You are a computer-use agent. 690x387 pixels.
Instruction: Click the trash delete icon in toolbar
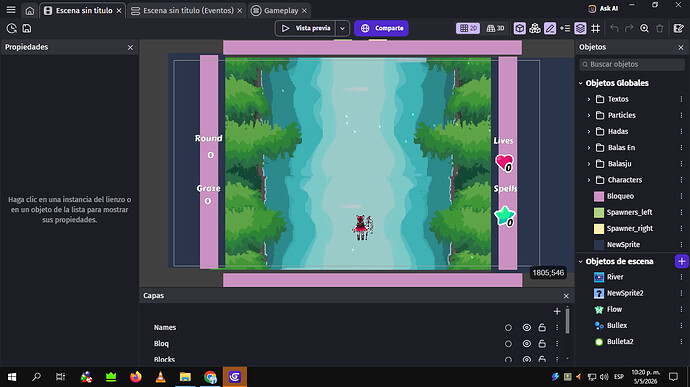tap(660, 28)
